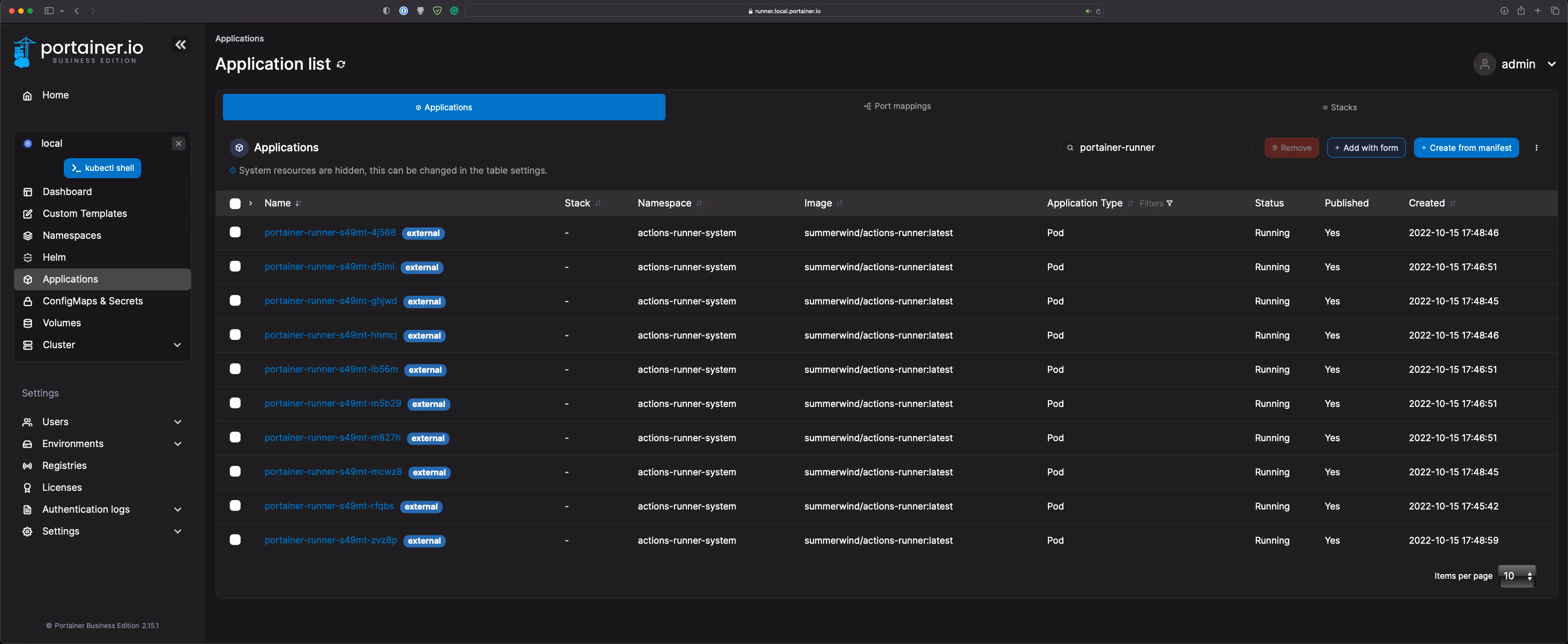Click the browser address bar
This screenshot has width=1568, height=644.
pyautogui.click(x=784, y=11)
